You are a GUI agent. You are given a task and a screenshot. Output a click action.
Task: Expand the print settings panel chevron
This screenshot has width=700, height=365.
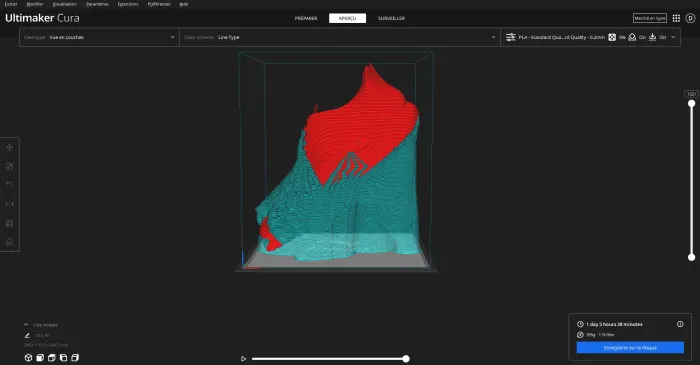[x=673, y=37]
